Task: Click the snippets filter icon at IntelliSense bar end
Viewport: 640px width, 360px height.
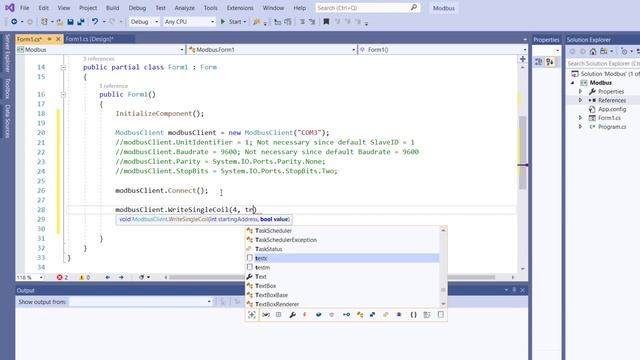Action: (440, 315)
